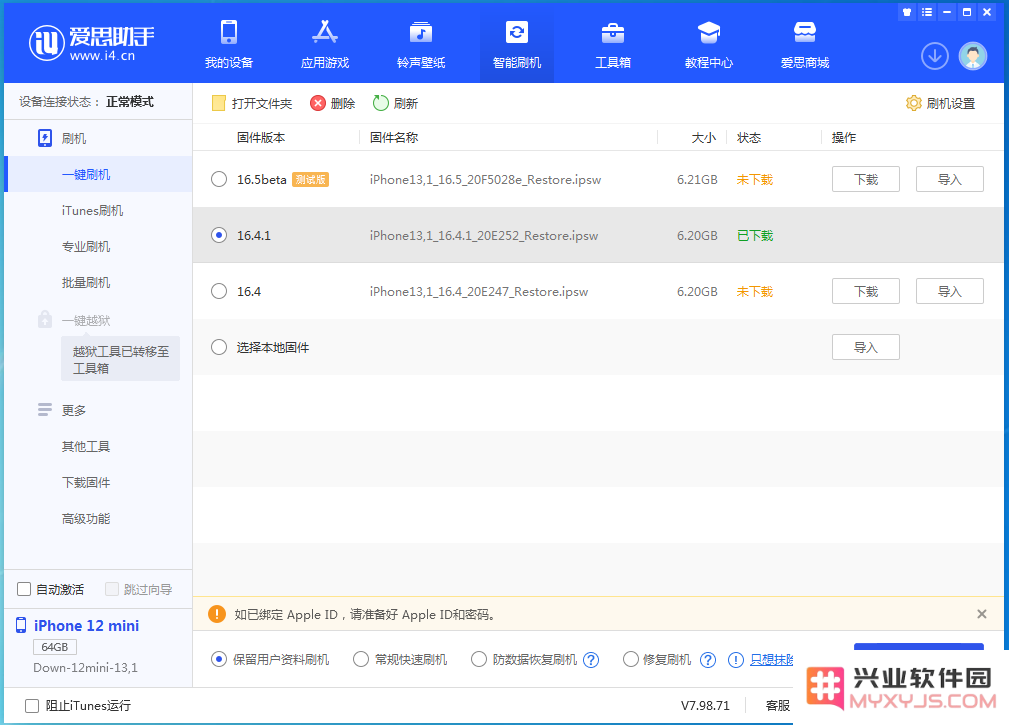Click the shirt skin icon in title bar
Viewport: 1009px width, 725px height.
click(x=907, y=12)
